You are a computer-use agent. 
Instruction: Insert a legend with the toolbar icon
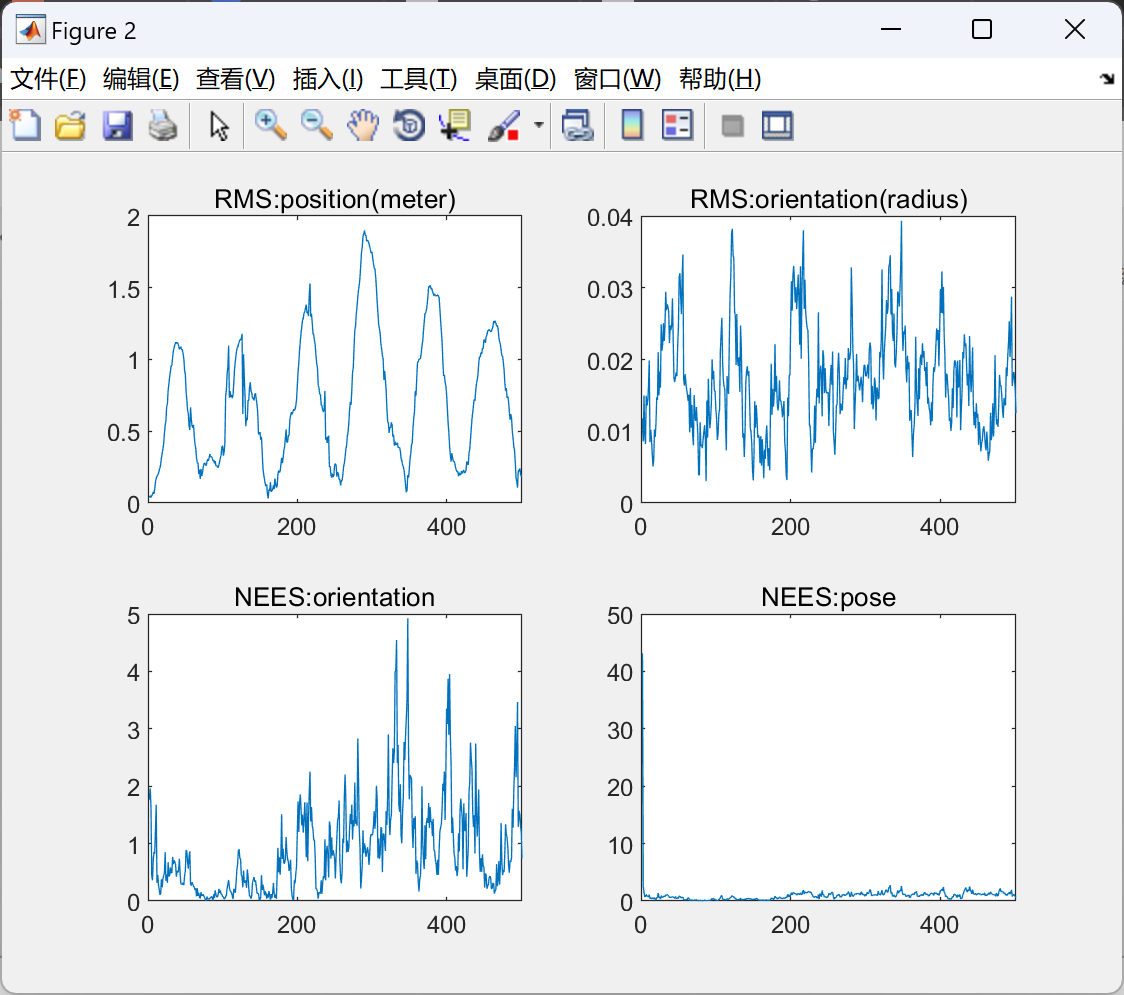(x=677, y=125)
